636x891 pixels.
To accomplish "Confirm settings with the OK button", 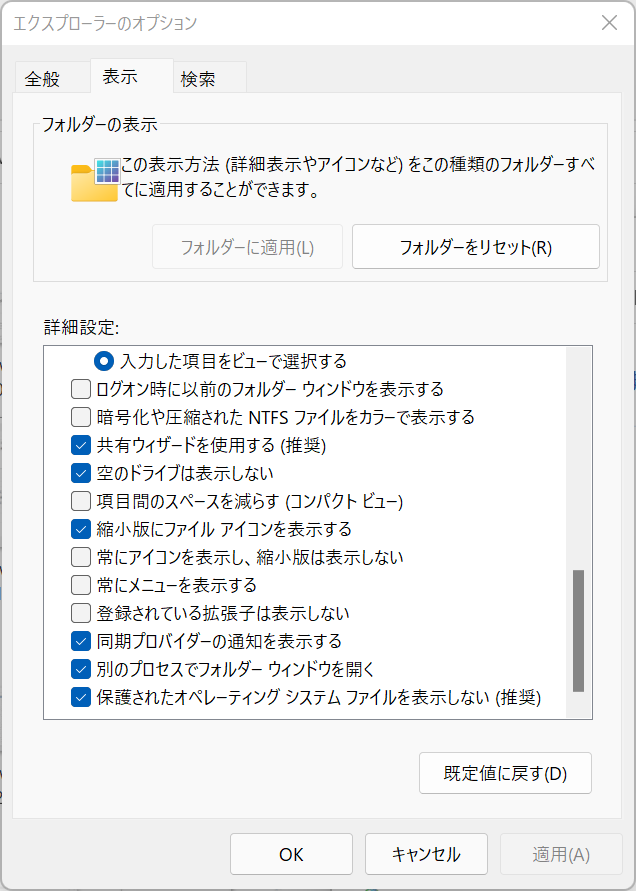I will tap(291, 854).
